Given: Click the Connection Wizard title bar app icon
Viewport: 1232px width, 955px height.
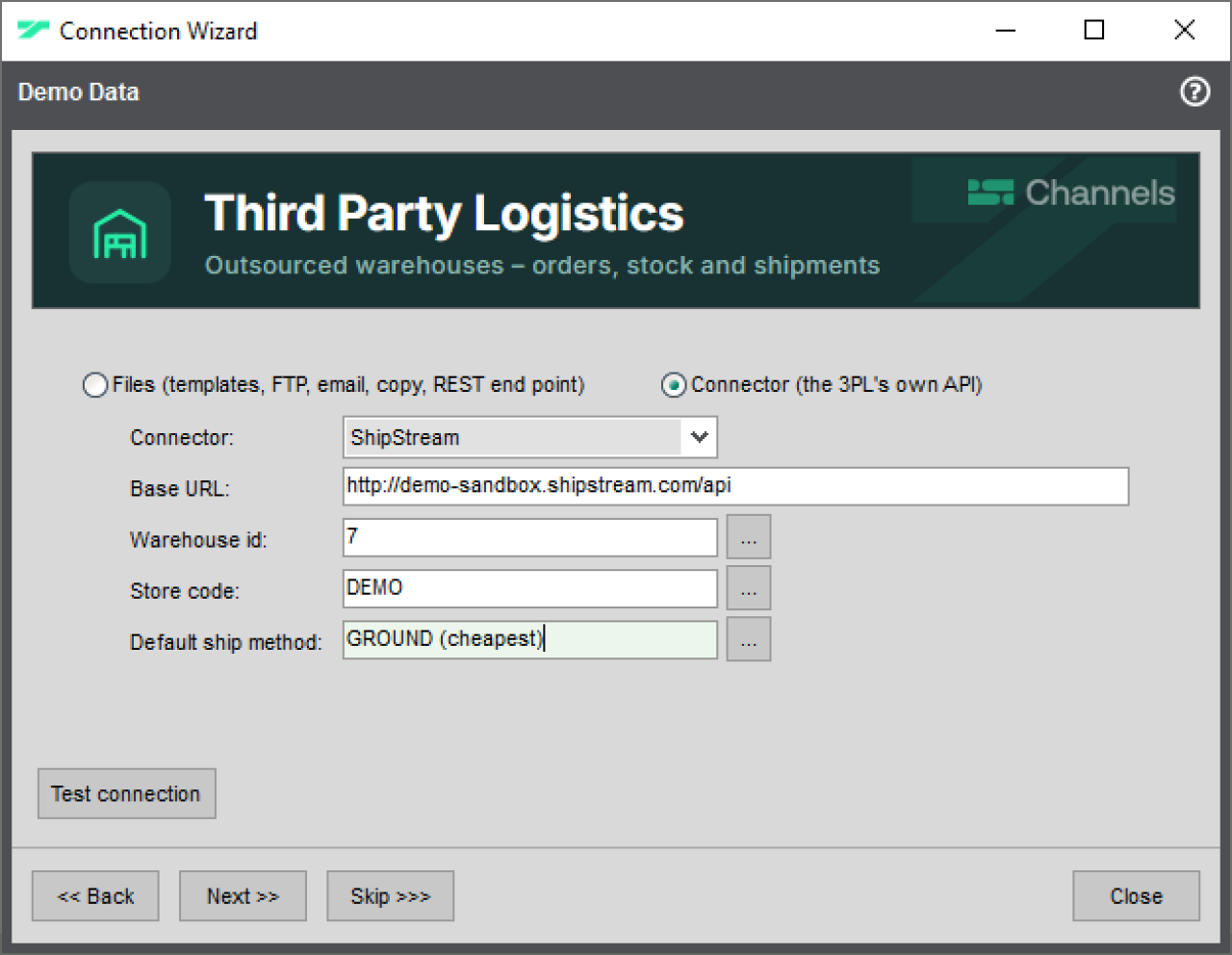Looking at the screenshot, I should point(34,31).
